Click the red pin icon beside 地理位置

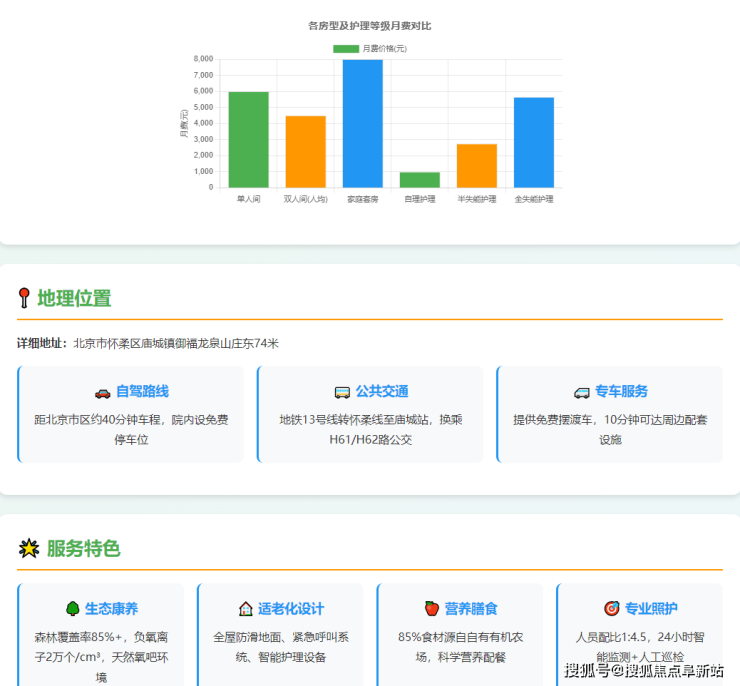[x=24, y=298]
